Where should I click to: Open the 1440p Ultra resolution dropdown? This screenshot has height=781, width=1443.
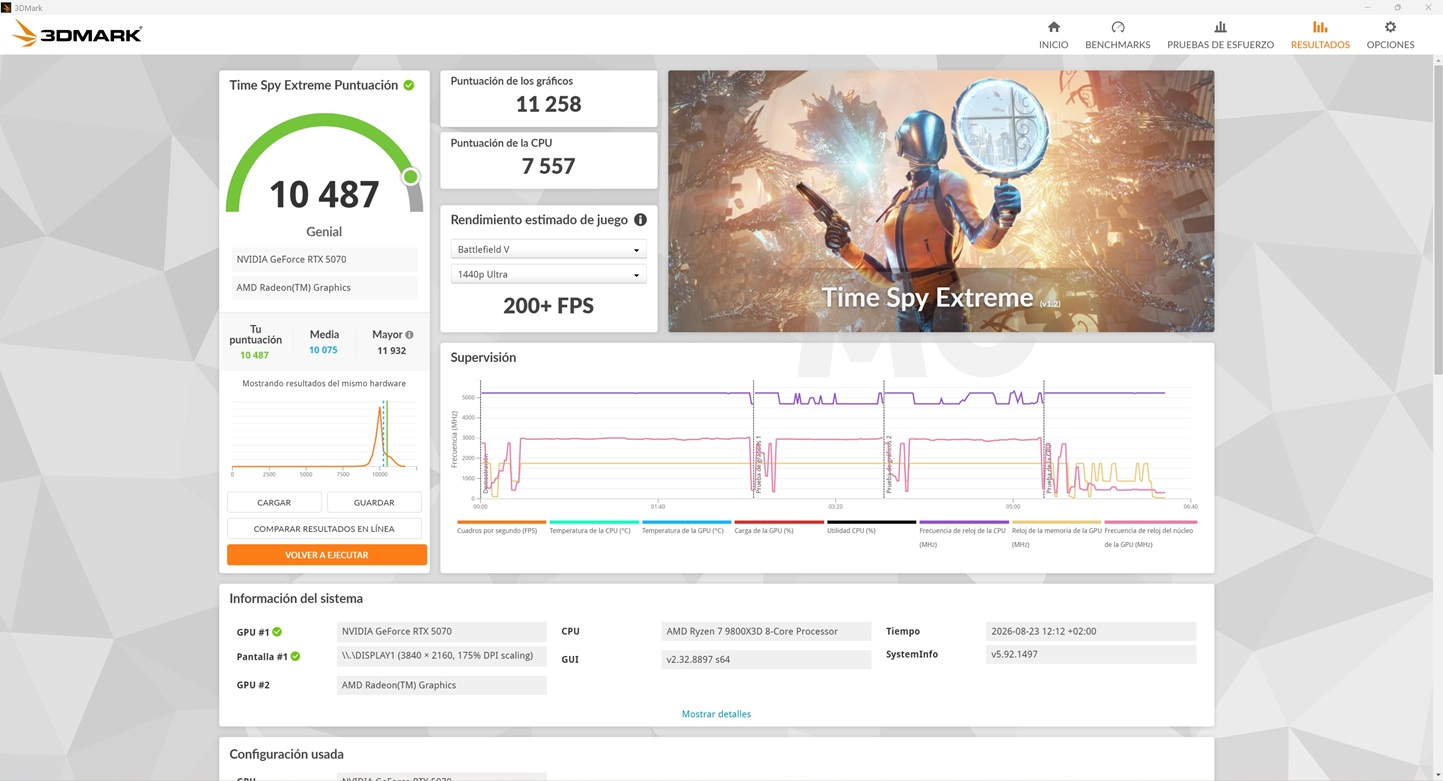tap(548, 274)
